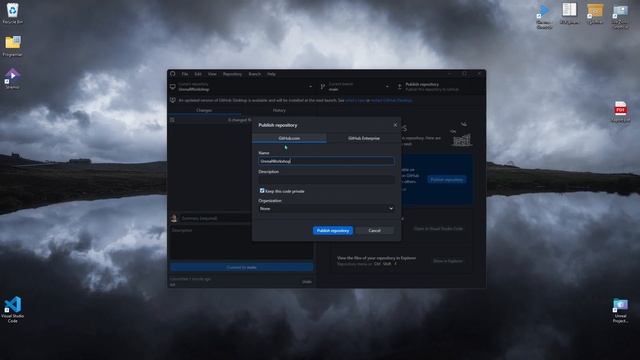Viewport: 640px width, 360px height.
Task: Open the Recycle Bin desktop icon
Action: click(13, 13)
